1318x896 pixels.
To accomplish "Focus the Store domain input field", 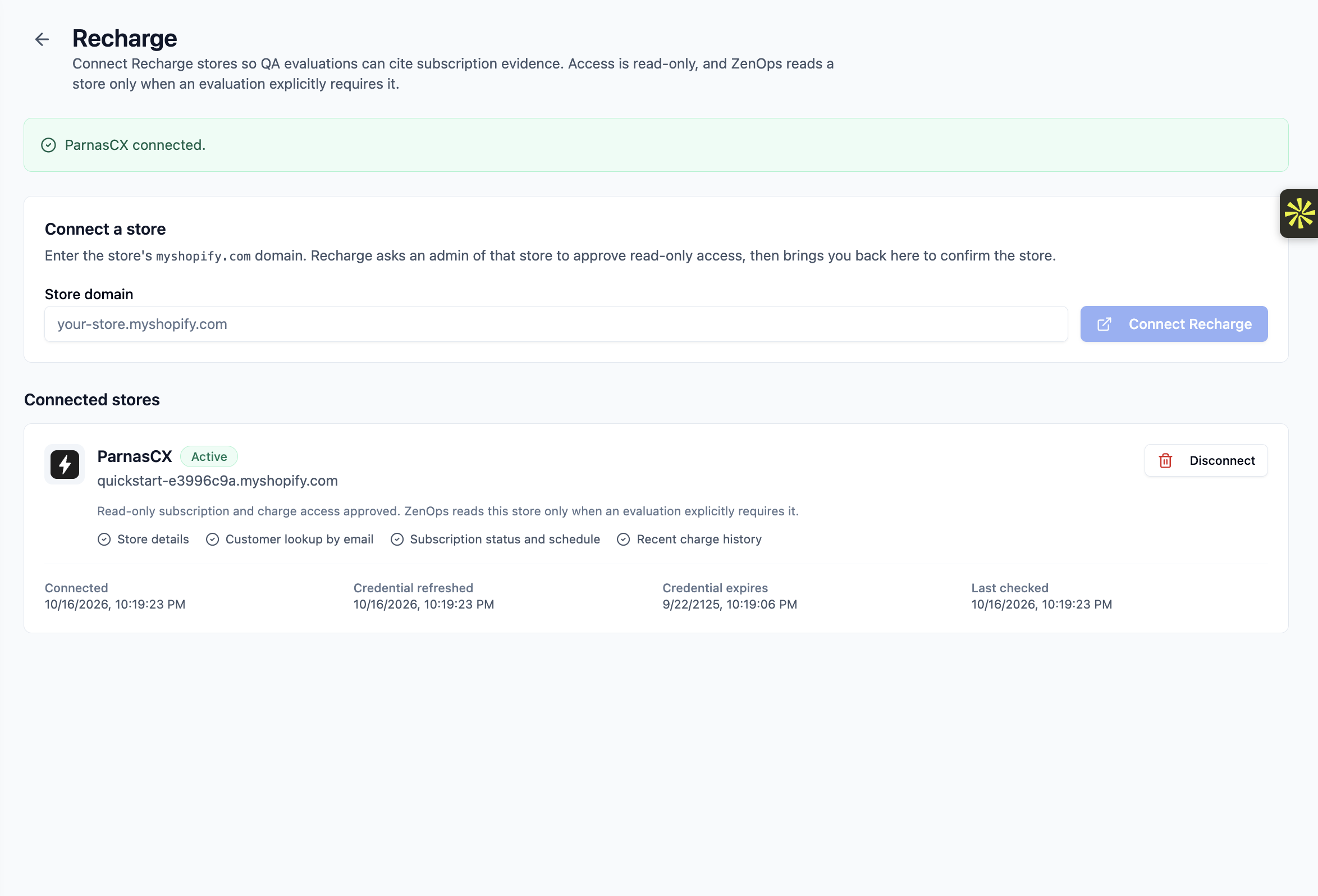I will 556,324.
